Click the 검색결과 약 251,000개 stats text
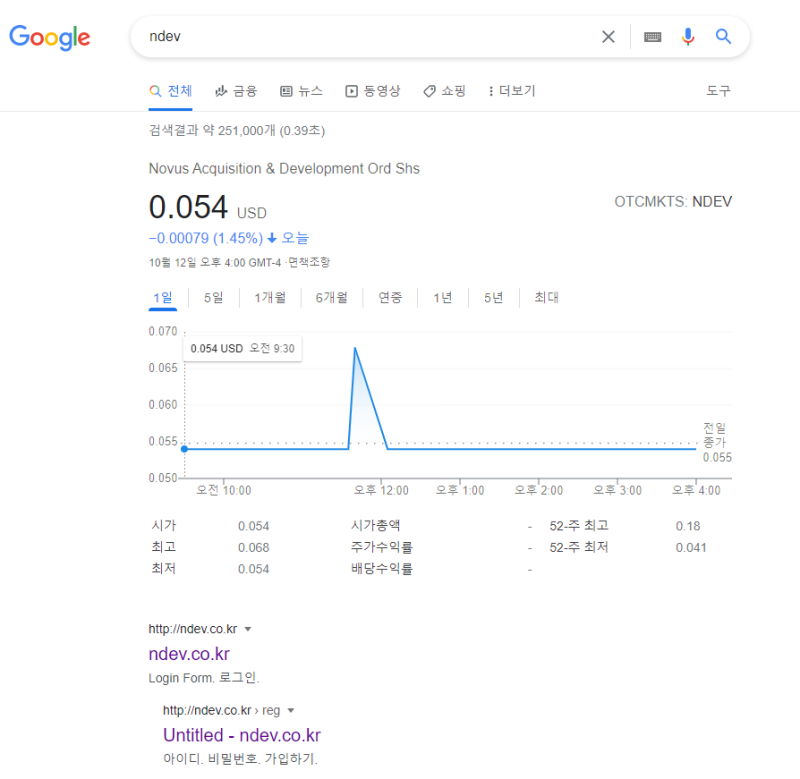Screen dimensions: 800x779 237,131
